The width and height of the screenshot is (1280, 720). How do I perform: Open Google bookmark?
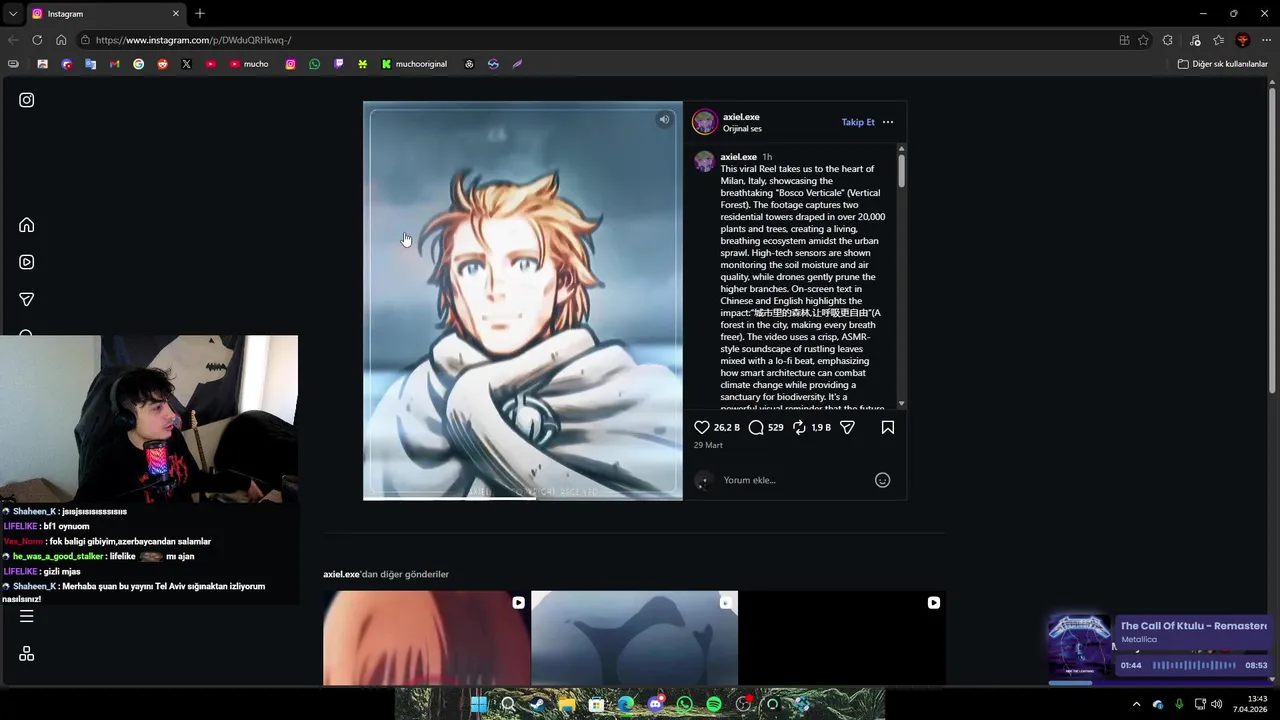138,64
